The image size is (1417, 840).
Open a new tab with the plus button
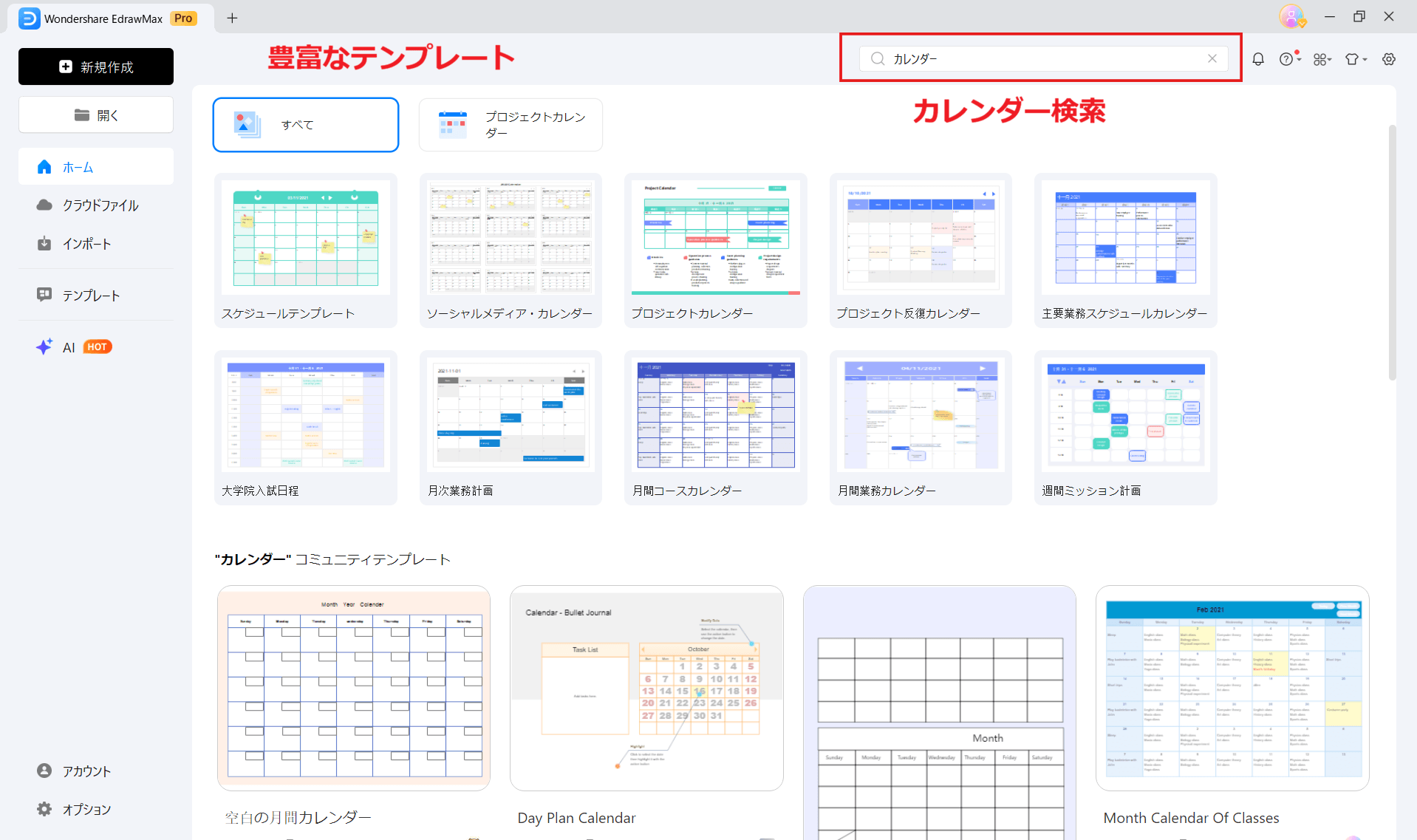pos(232,17)
